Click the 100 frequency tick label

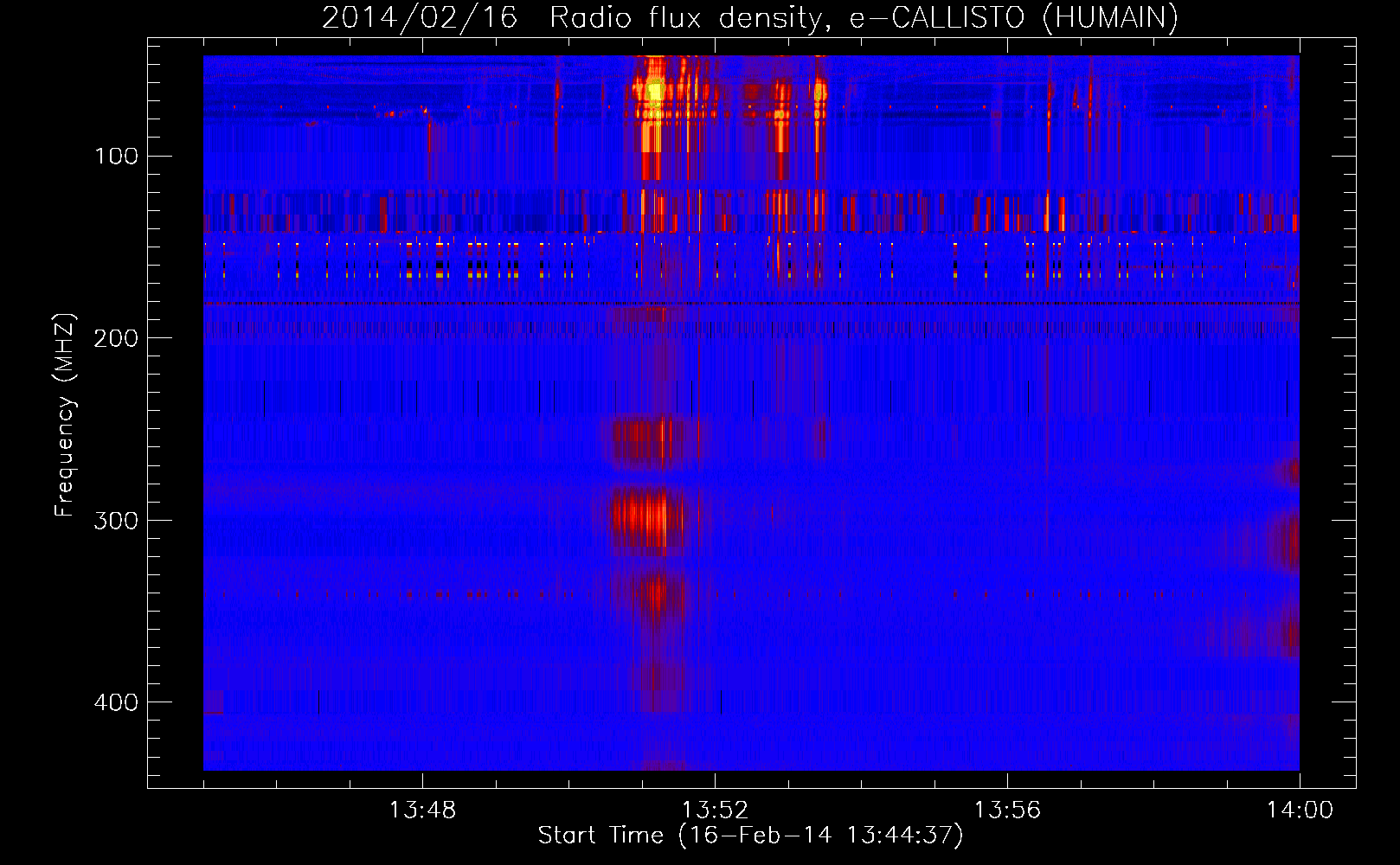pyautogui.click(x=116, y=157)
